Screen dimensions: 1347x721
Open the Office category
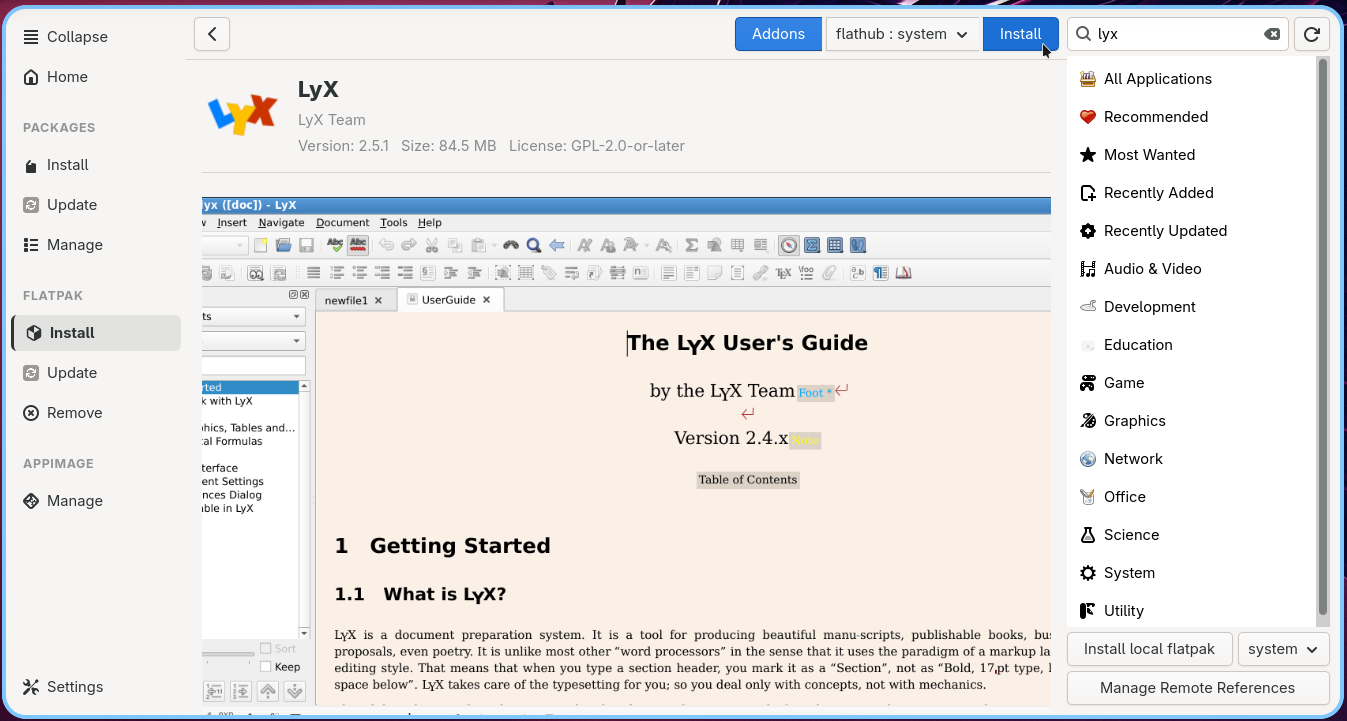tap(1192, 497)
